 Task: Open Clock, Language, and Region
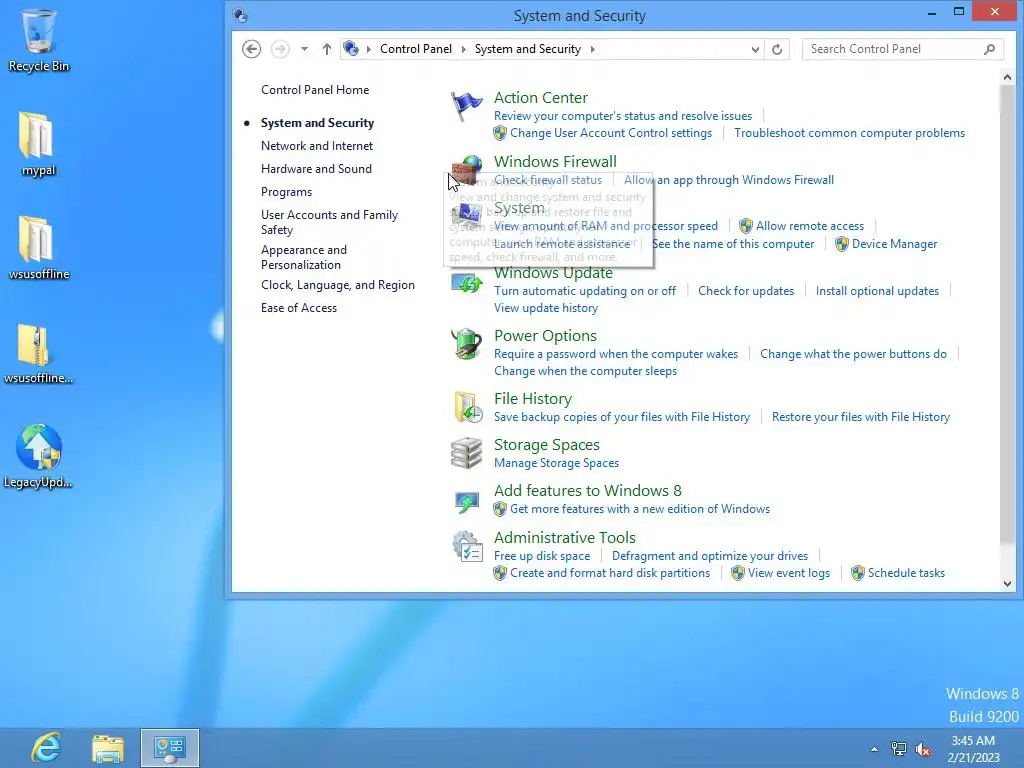[x=338, y=285]
